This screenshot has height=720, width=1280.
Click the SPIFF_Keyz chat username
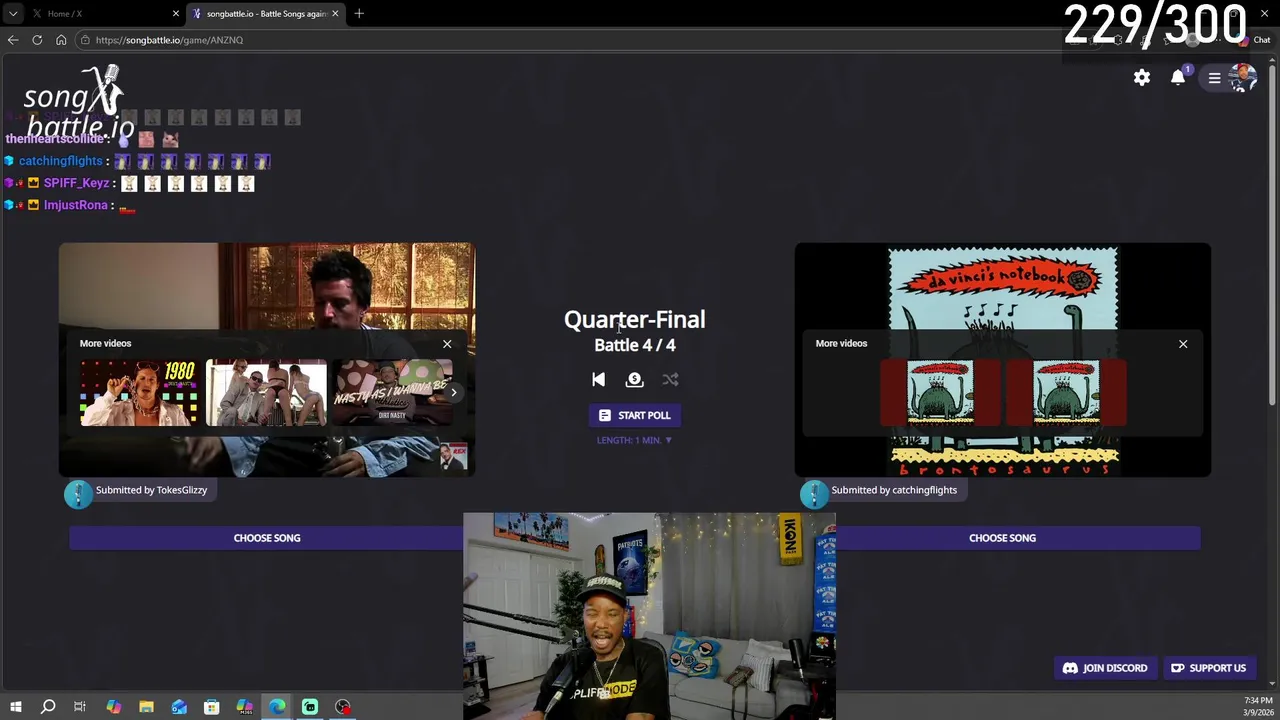tap(76, 183)
